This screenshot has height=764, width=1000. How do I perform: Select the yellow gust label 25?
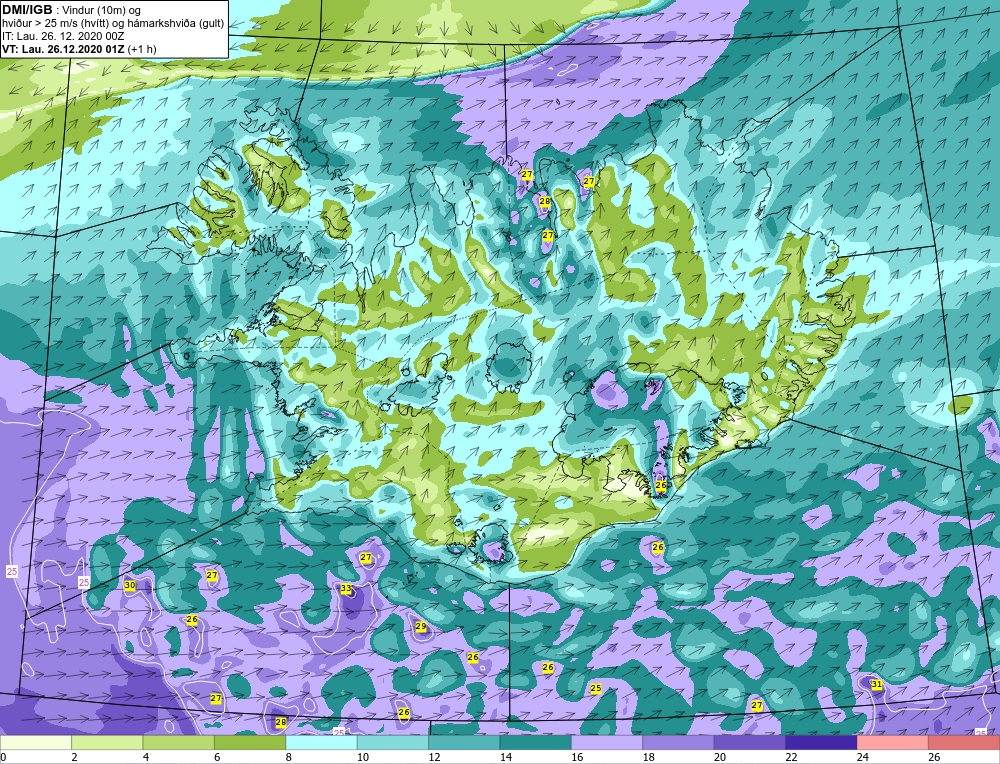click(596, 688)
